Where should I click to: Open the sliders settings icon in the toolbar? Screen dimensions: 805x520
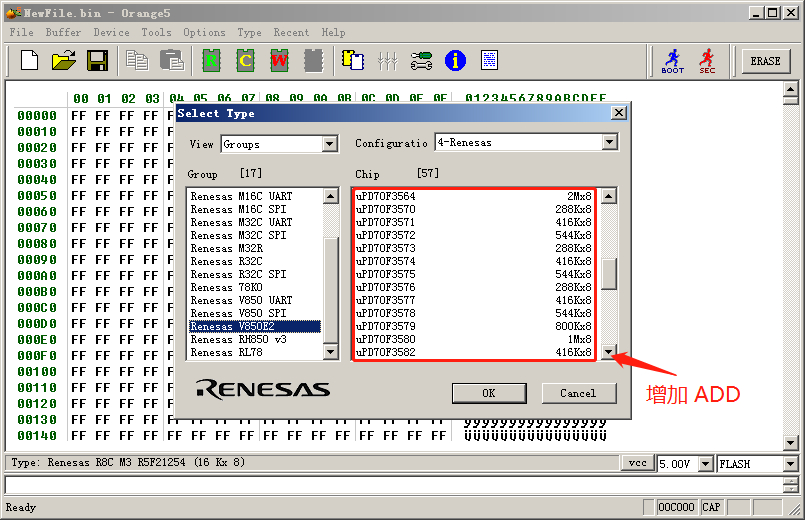[x=388, y=61]
